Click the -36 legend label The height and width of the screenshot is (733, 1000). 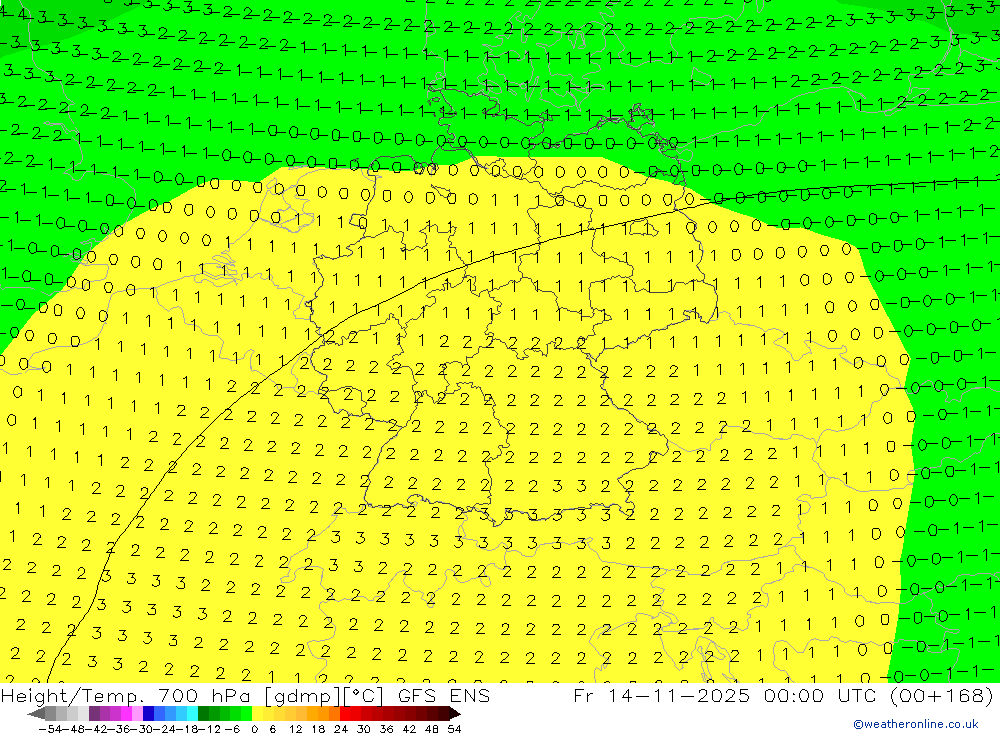point(119,729)
